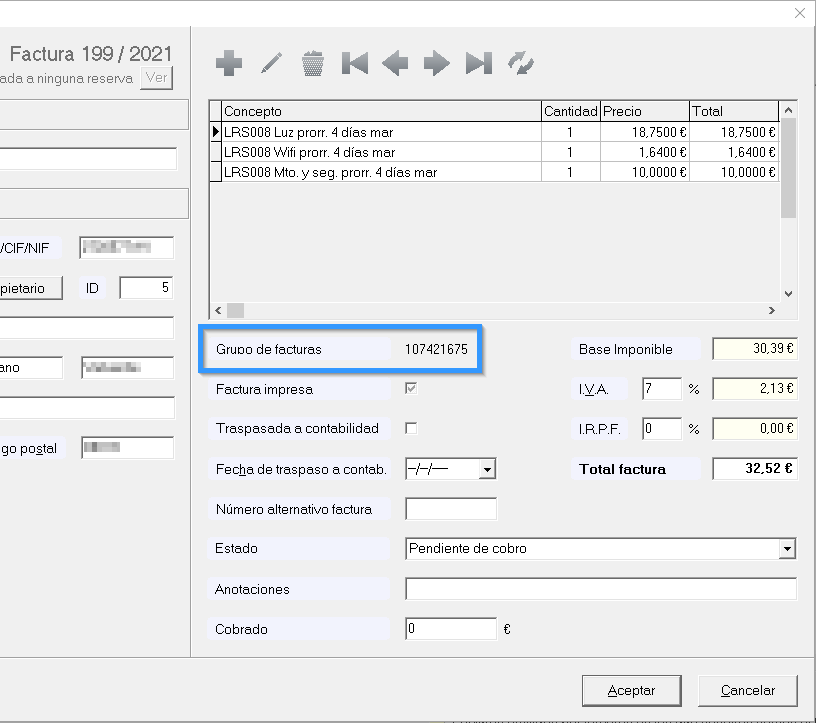Click the trash bin delete icon
Screen dimensions: 816x723
[313, 64]
